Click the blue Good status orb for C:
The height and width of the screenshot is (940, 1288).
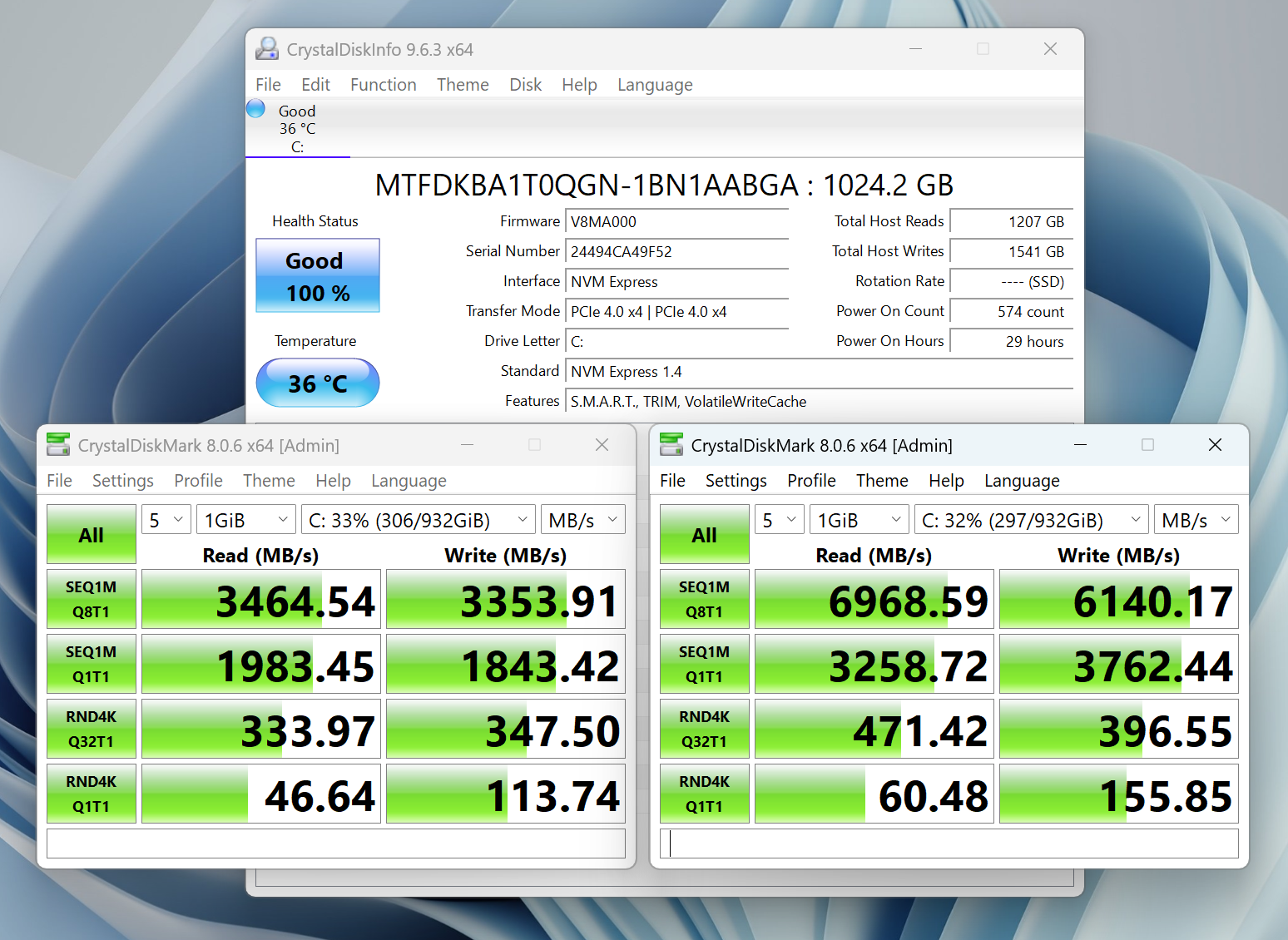(x=256, y=108)
